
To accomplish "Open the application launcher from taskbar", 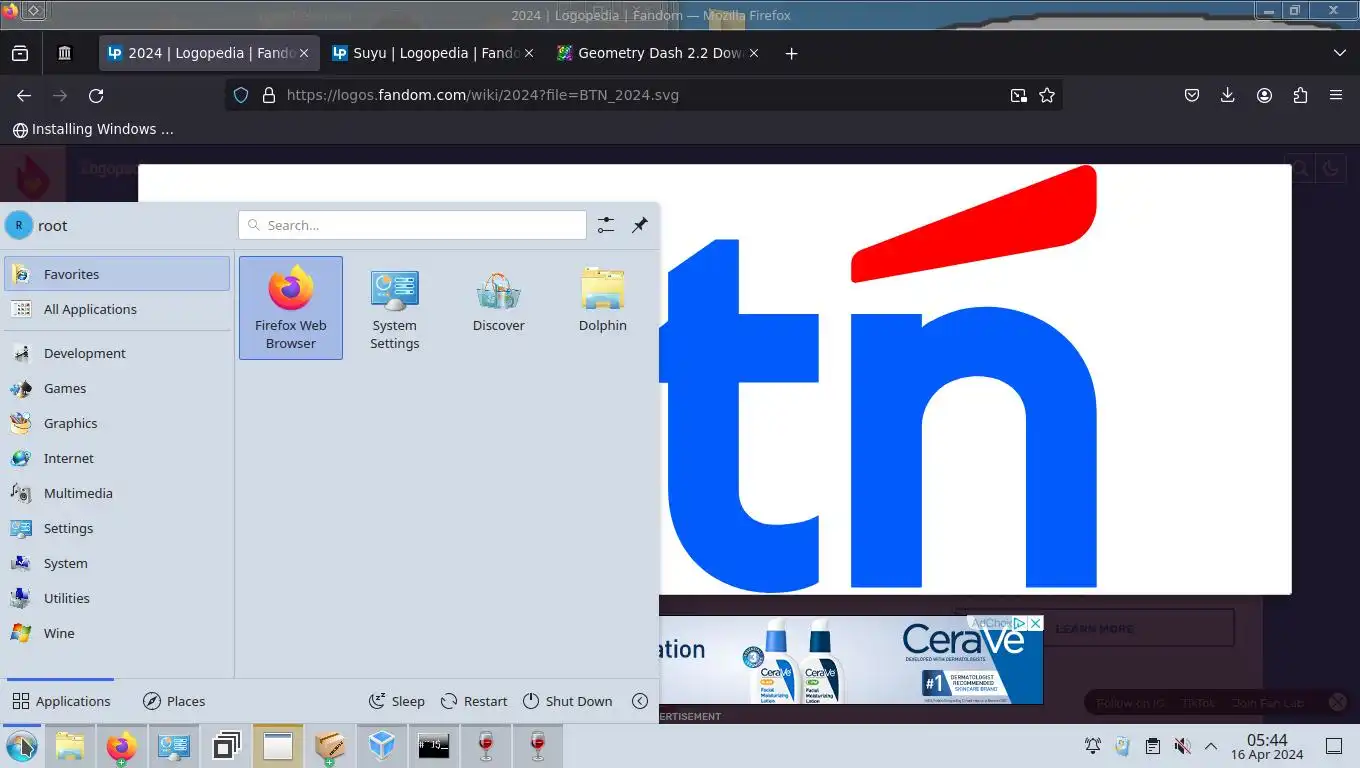I will click(21, 746).
